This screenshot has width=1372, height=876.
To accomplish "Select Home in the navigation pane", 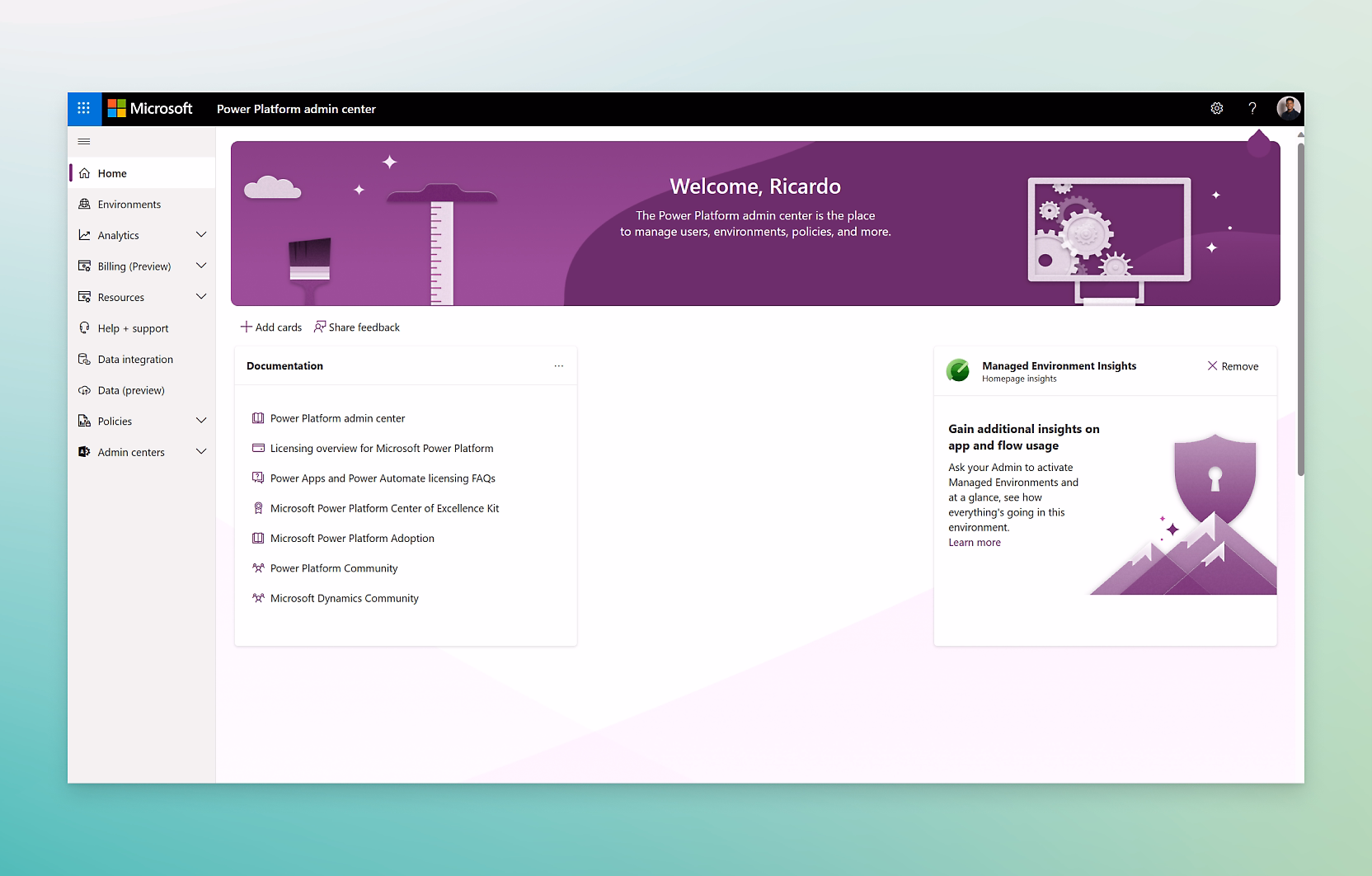I will (112, 172).
